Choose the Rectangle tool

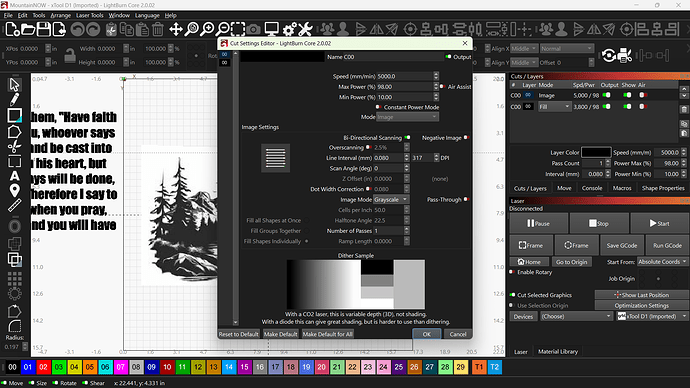click(x=15, y=115)
